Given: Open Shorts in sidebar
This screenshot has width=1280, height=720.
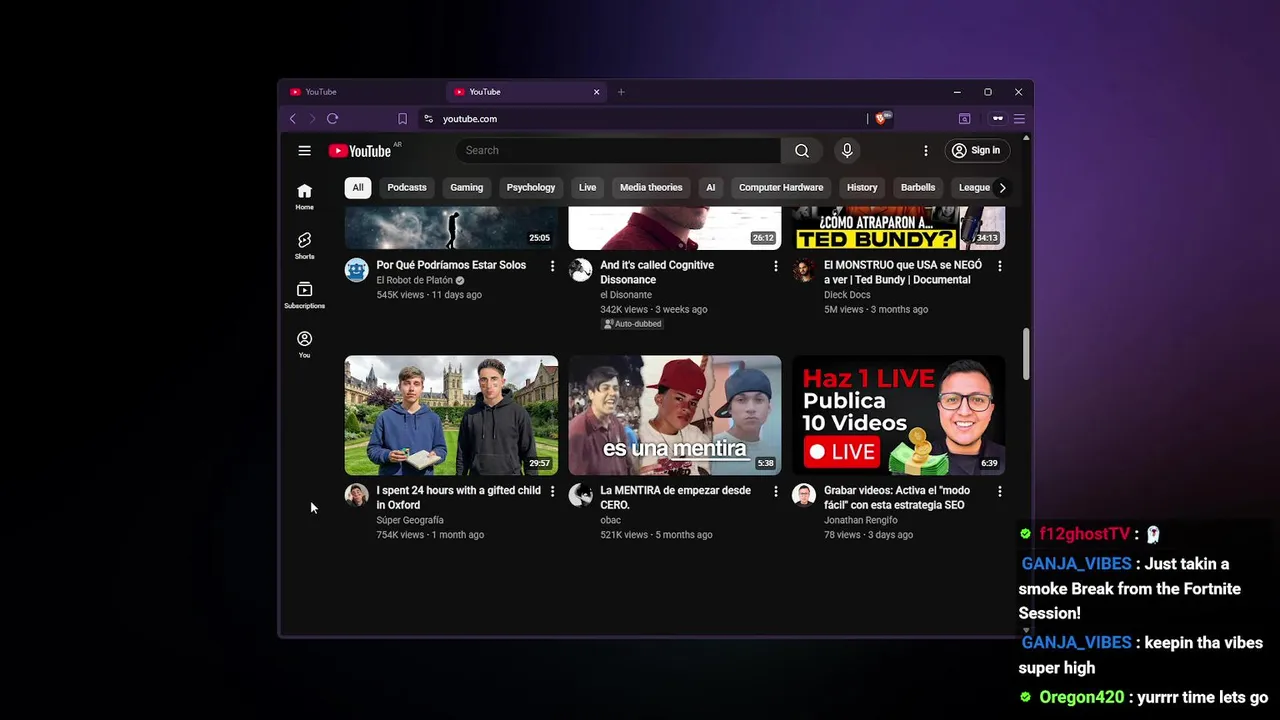Looking at the screenshot, I should (x=304, y=246).
